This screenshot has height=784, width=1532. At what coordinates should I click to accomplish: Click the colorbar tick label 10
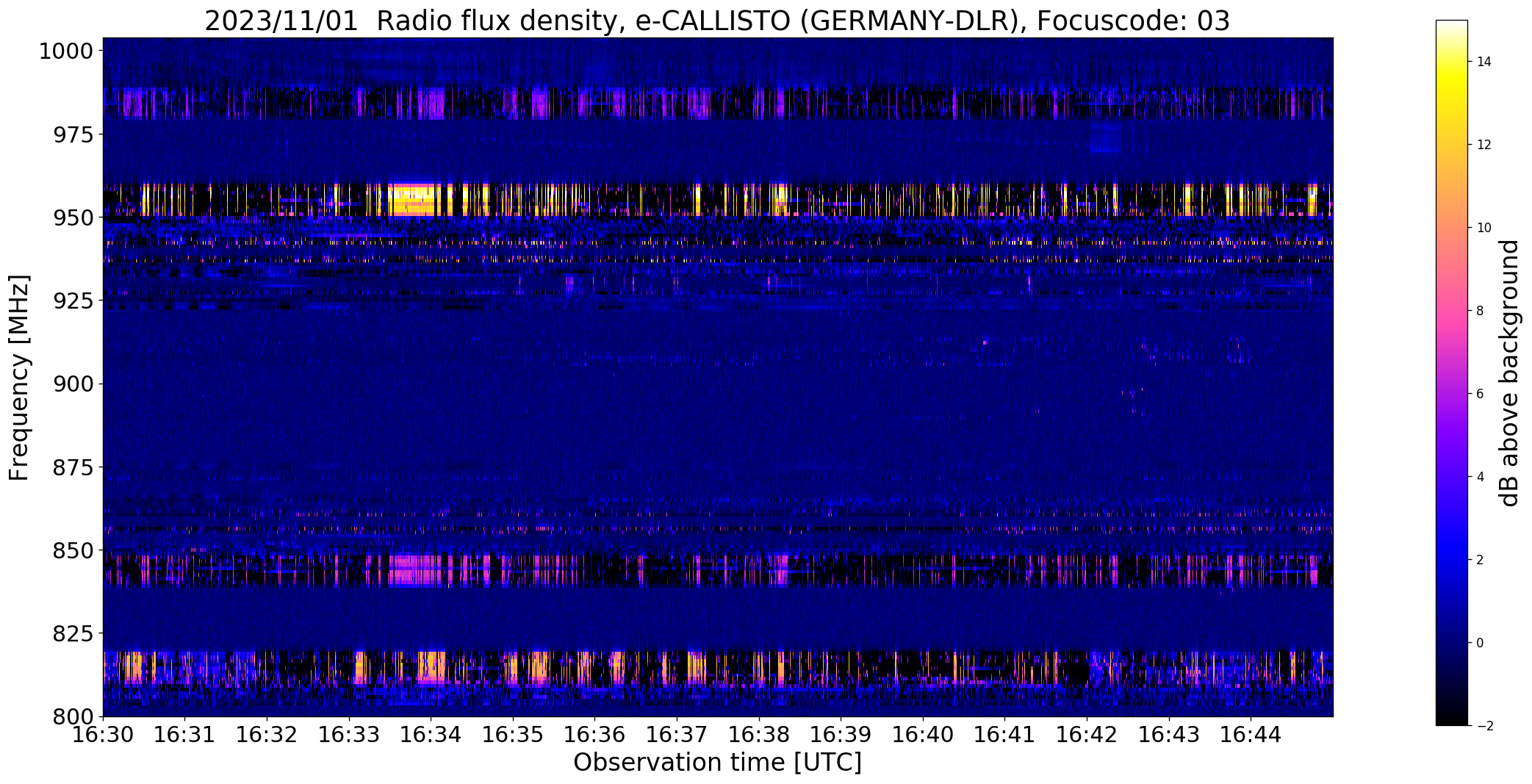[1484, 228]
